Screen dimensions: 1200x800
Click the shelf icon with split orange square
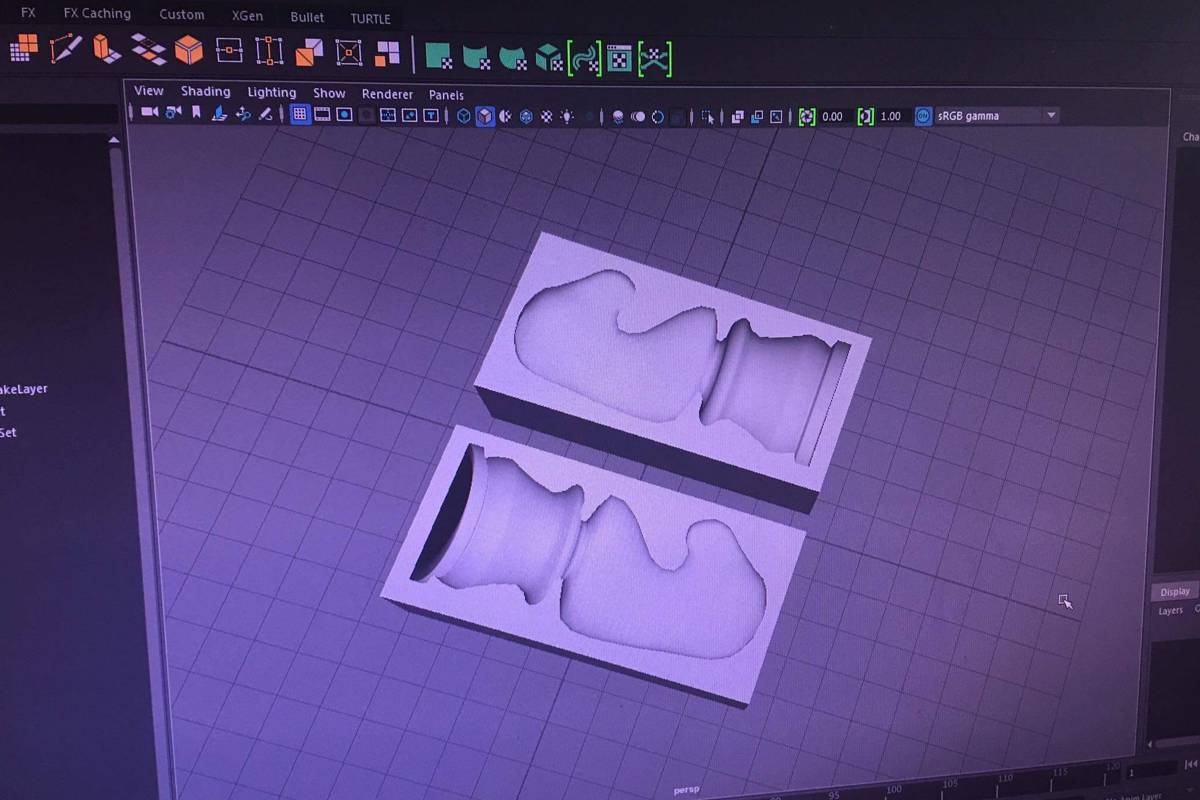309,51
